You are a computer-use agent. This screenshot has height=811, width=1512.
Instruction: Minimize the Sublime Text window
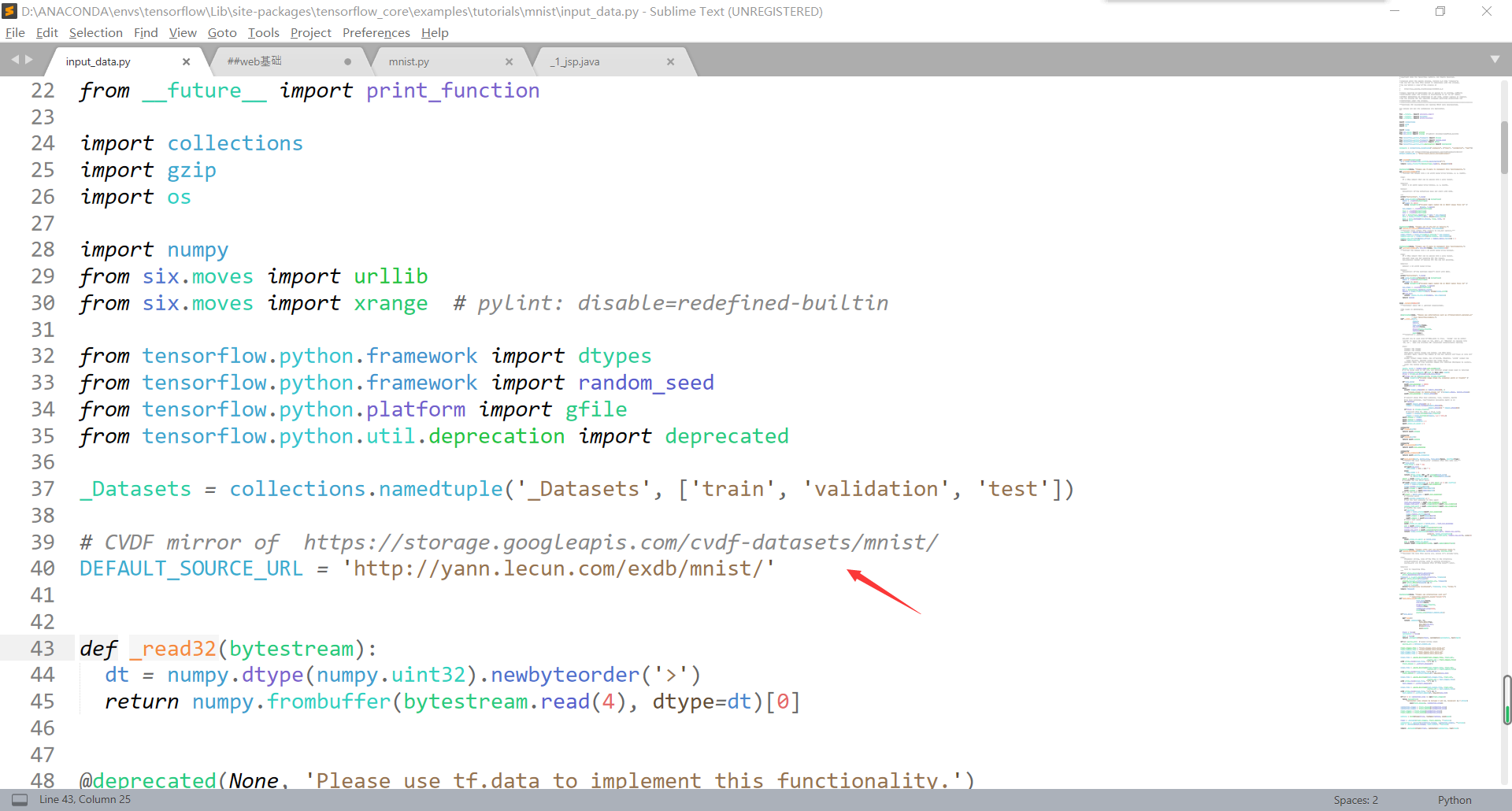pos(1395,11)
